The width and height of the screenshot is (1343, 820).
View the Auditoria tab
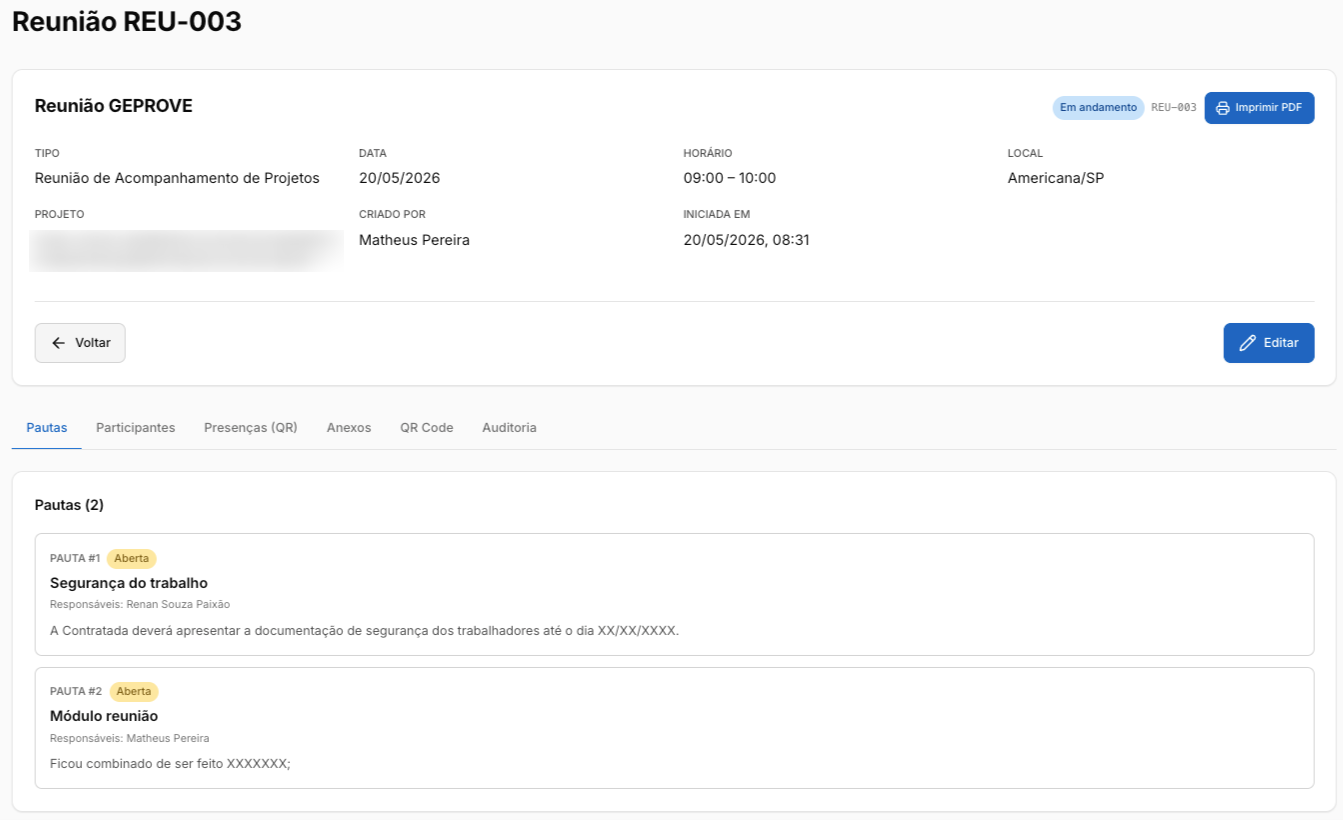[510, 428]
